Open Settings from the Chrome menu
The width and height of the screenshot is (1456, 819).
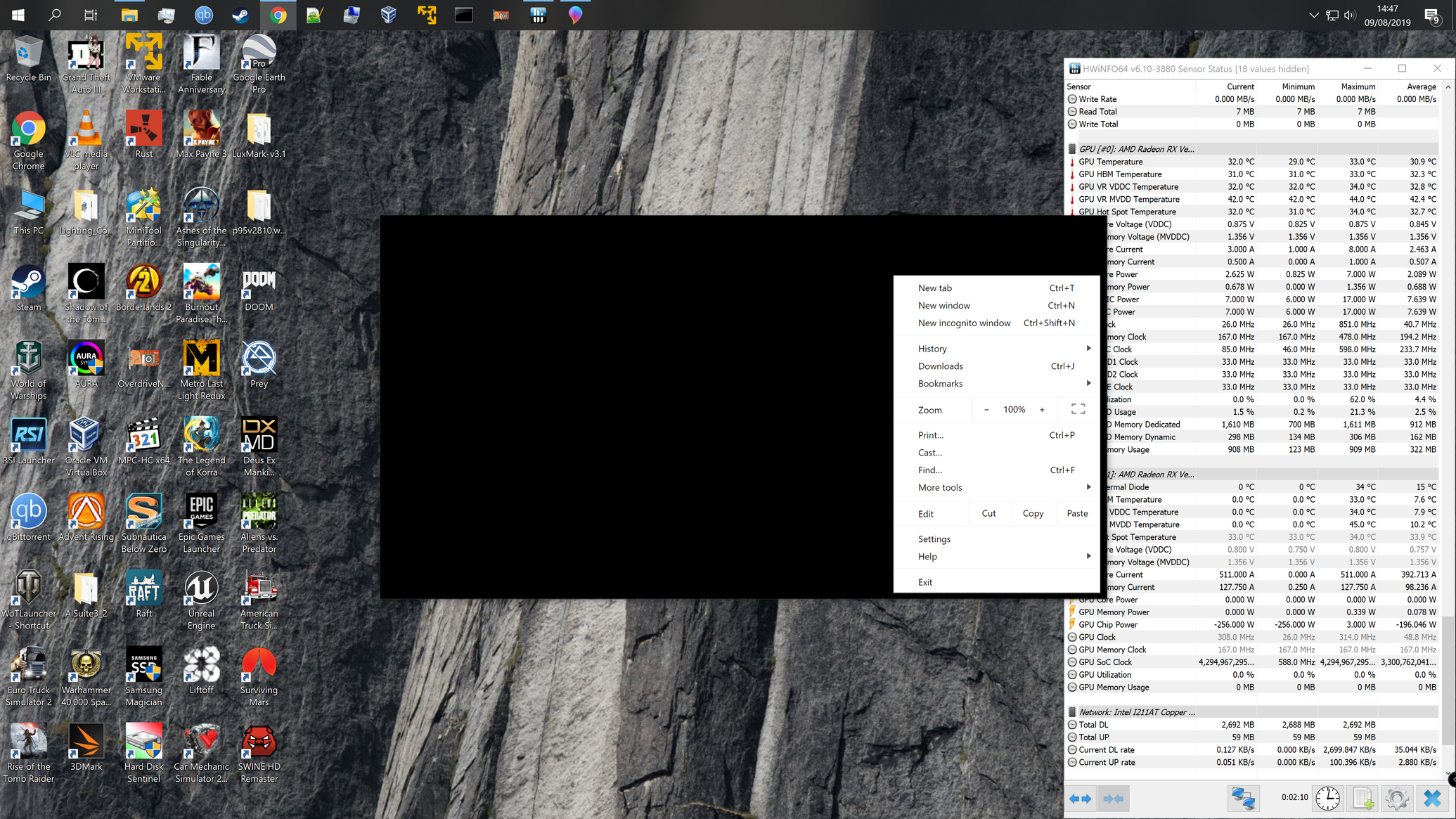[934, 539]
